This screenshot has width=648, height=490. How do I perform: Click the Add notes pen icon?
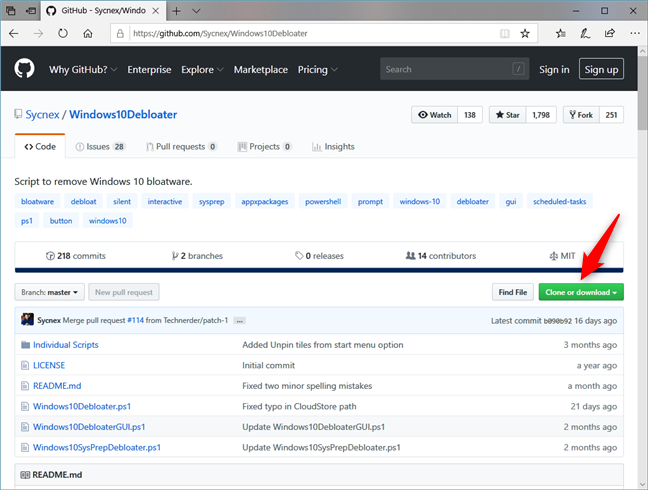pyautogui.click(x=585, y=33)
